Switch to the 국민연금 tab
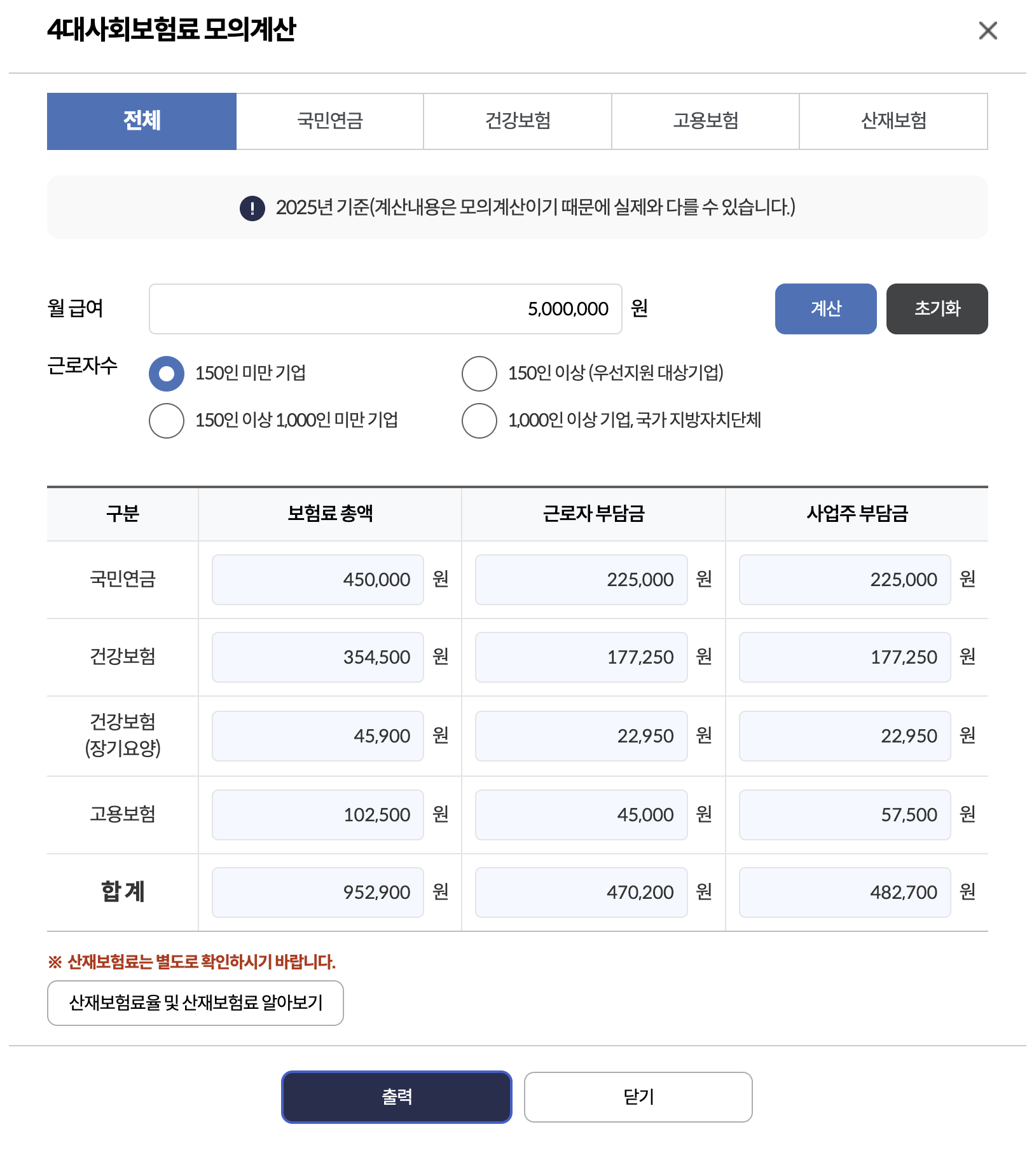Screen dimensions: 1034x1176 (x=329, y=121)
